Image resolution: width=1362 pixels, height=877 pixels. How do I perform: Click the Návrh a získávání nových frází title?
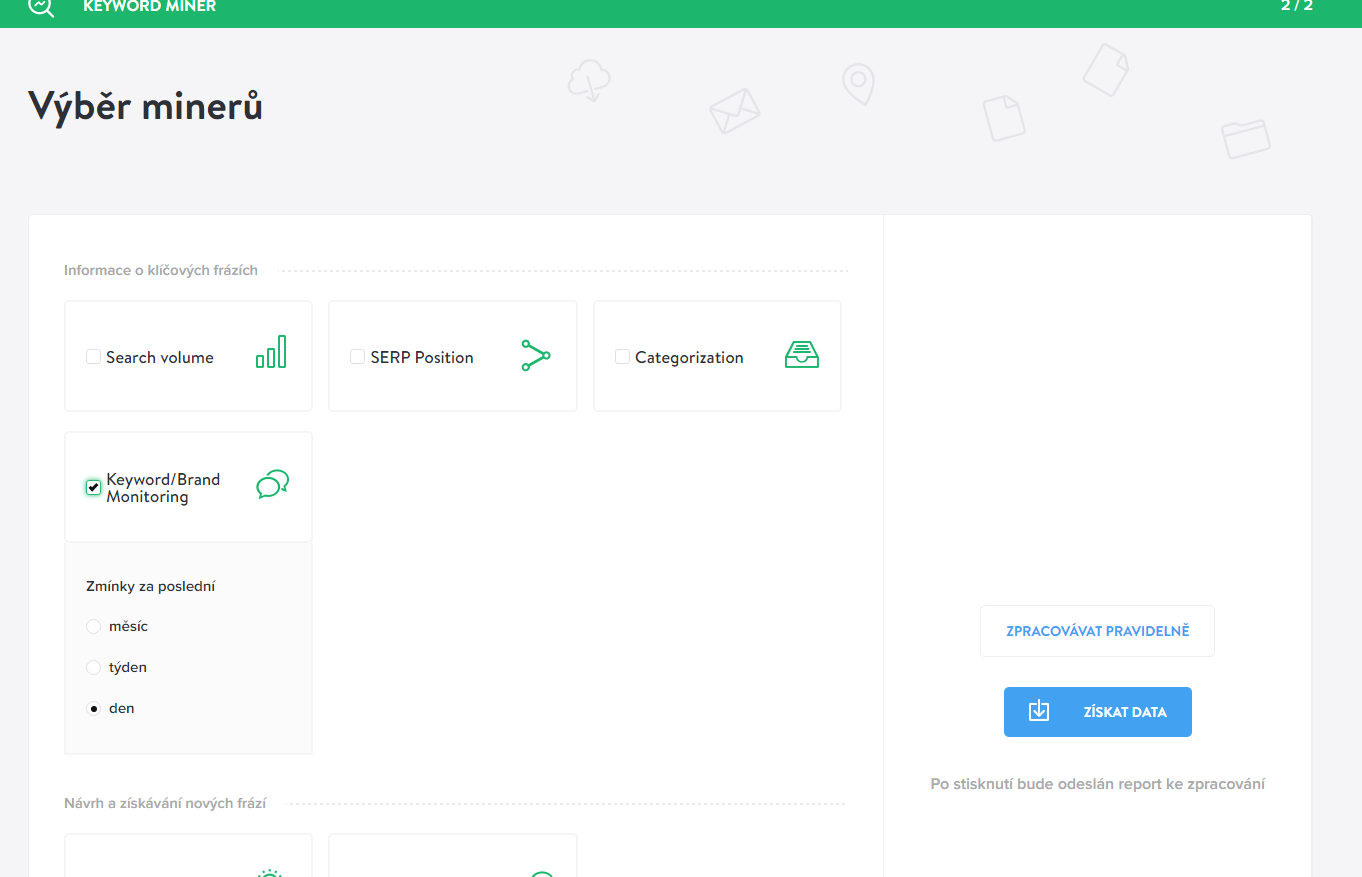165,803
